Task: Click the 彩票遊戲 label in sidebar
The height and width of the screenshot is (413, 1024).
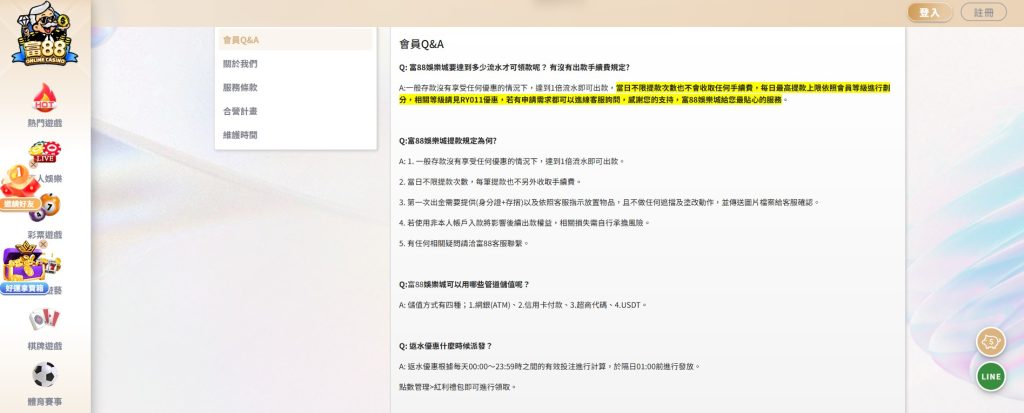Action: pos(44,235)
